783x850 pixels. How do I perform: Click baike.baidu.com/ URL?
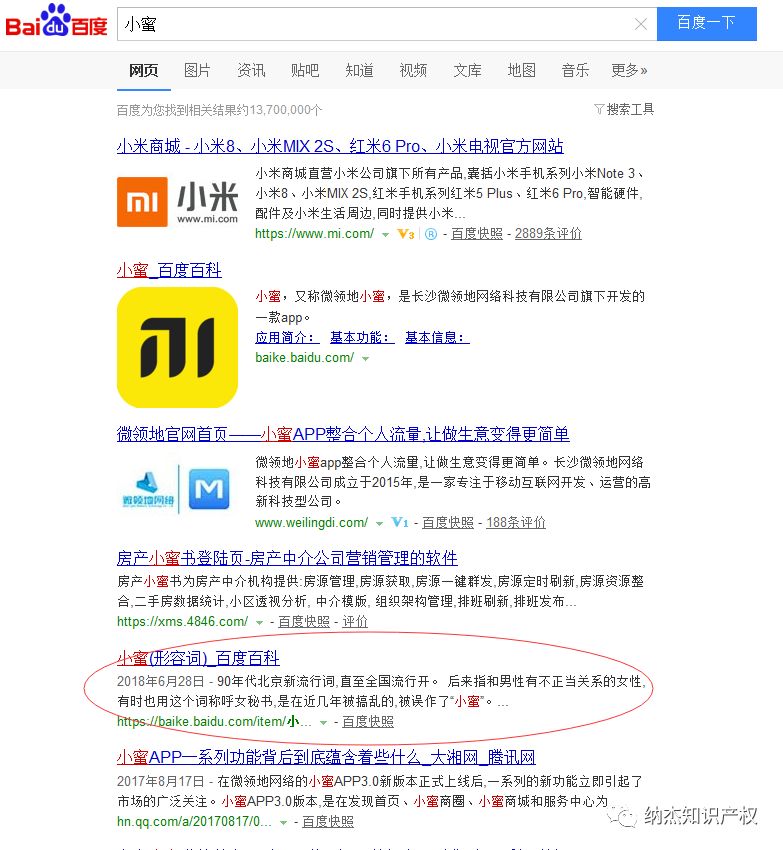[305, 358]
